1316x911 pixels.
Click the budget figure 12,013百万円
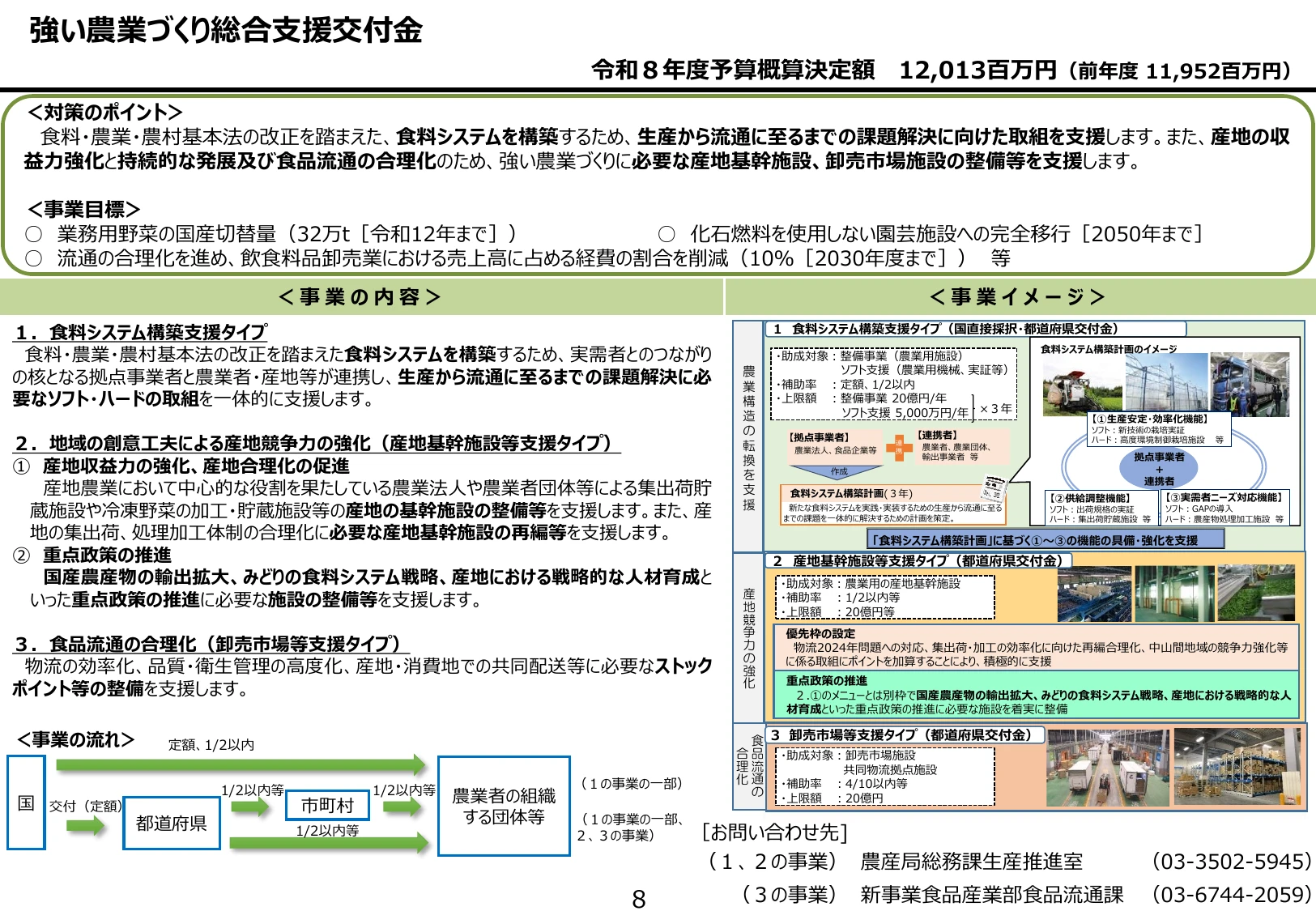tap(977, 70)
